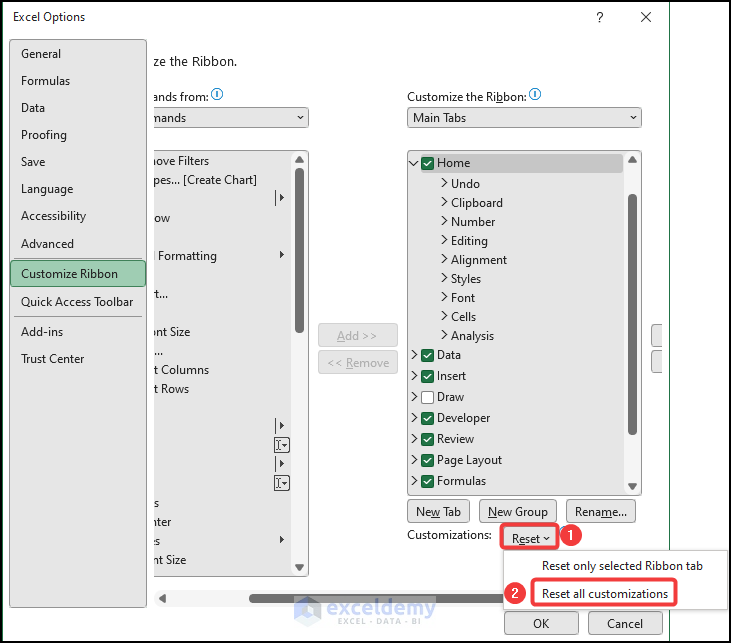731x643 pixels.
Task: Select the Formatting command with submenu arrow
Action: tap(222, 256)
